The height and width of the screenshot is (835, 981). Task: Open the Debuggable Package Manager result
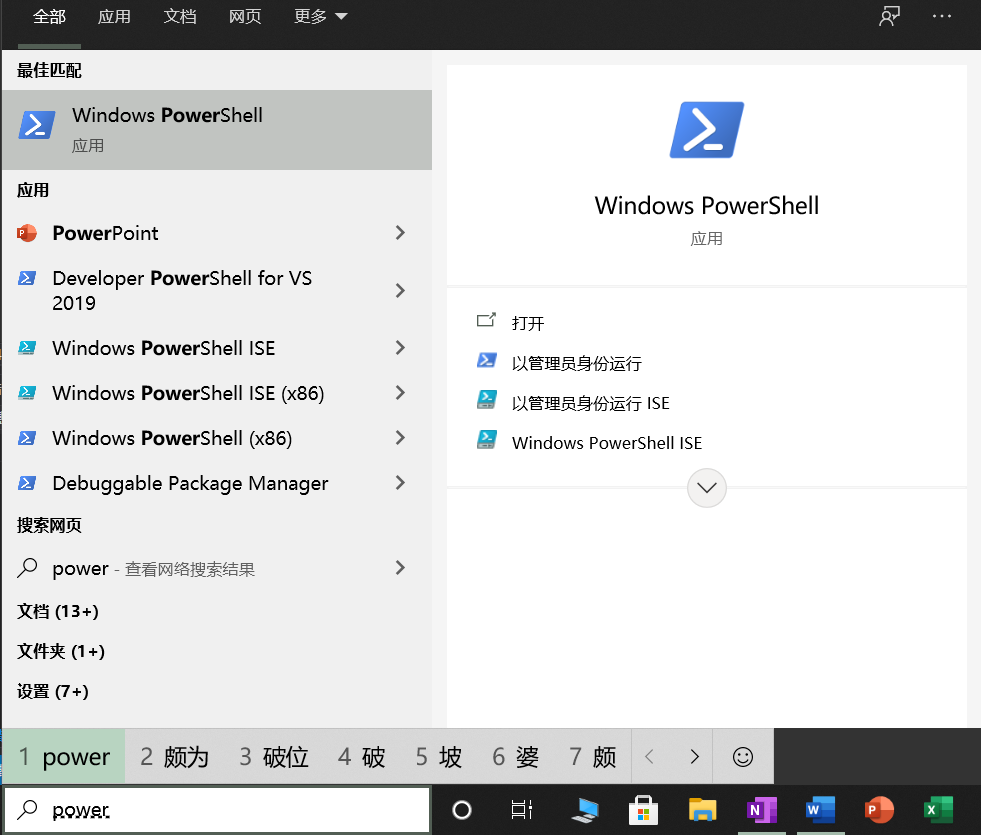coord(216,483)
